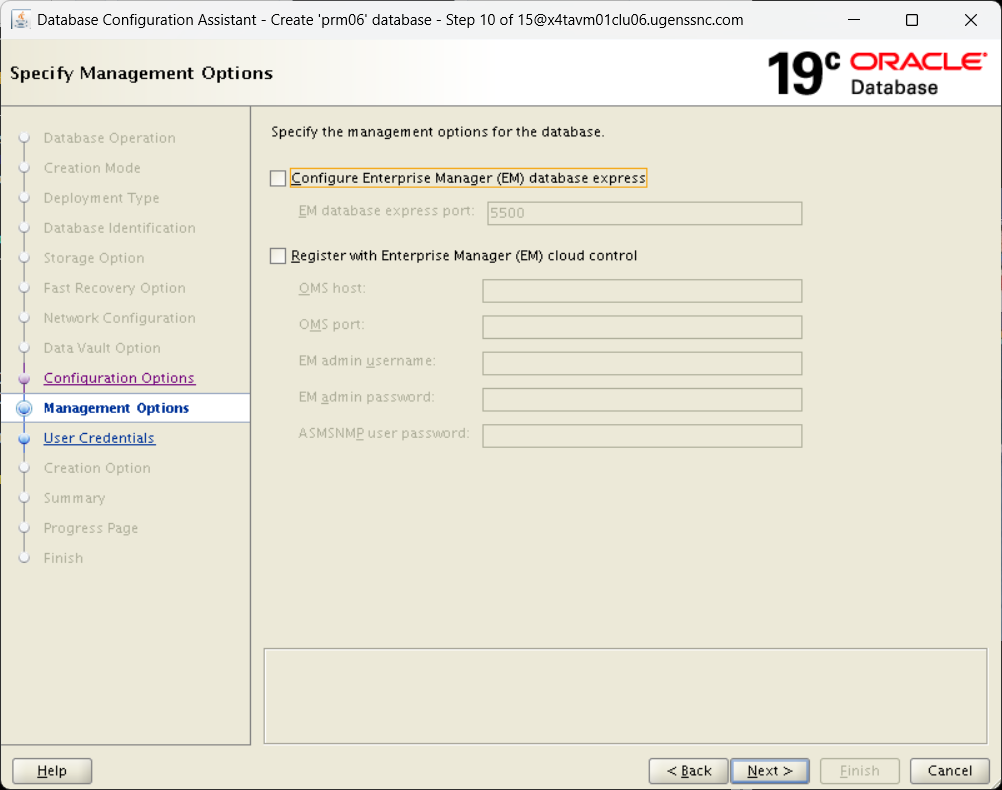Viewport: 1002px width, 790px height.
Task: Click the User Credentials step bullet icon
Action: (x=24, y=438)
